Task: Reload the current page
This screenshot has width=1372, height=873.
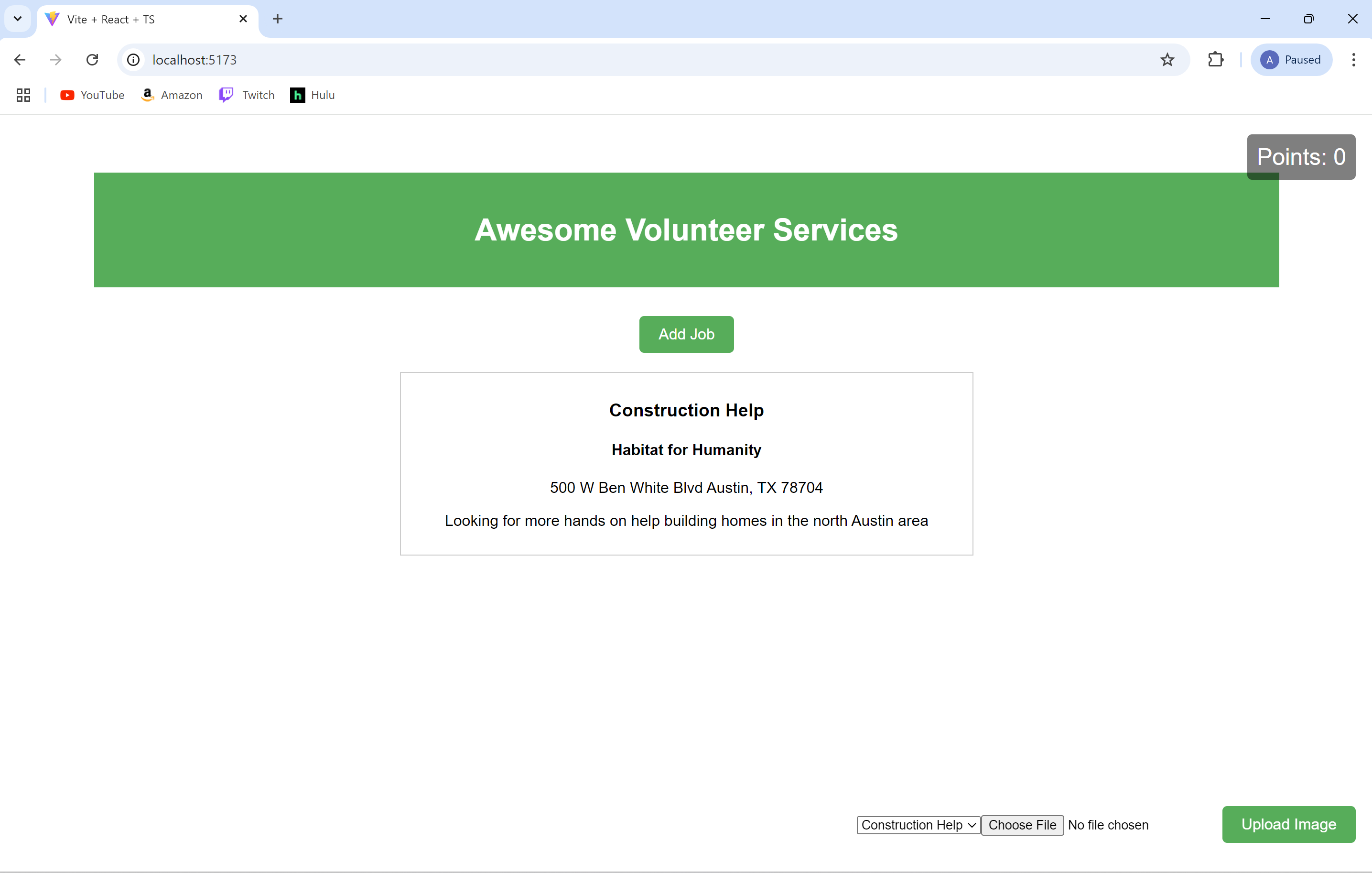Action: tap(92, 60)
